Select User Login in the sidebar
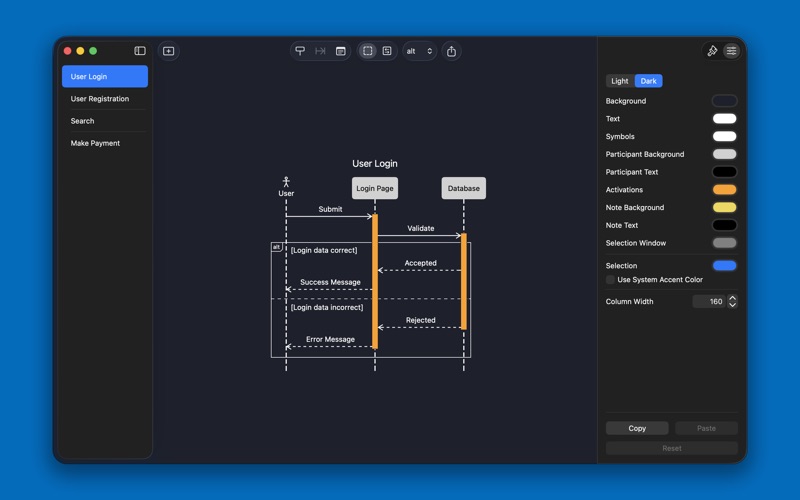The width and height of the screenshot is (800, 500). coord(105,77)
